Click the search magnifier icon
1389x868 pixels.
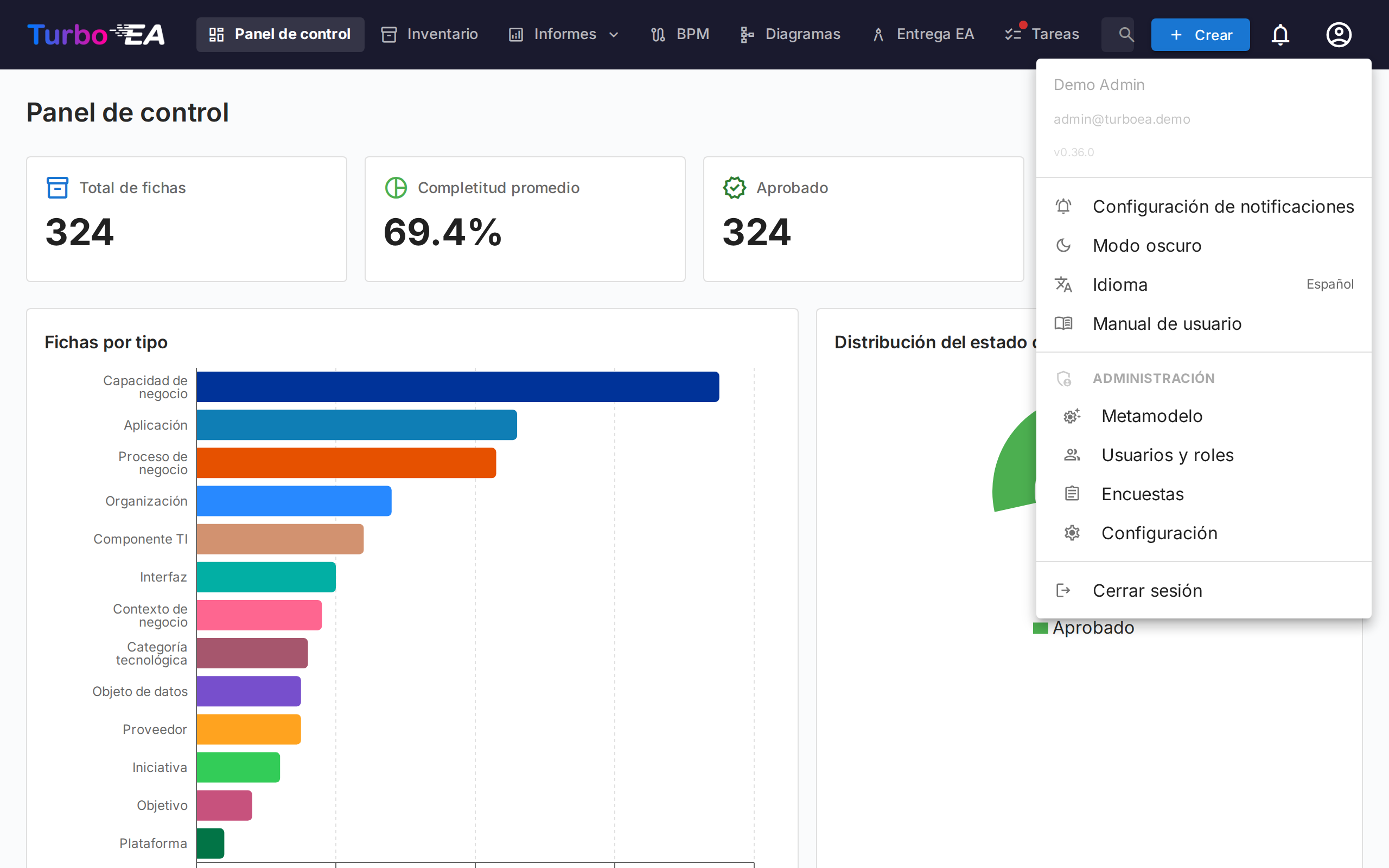1125,34
